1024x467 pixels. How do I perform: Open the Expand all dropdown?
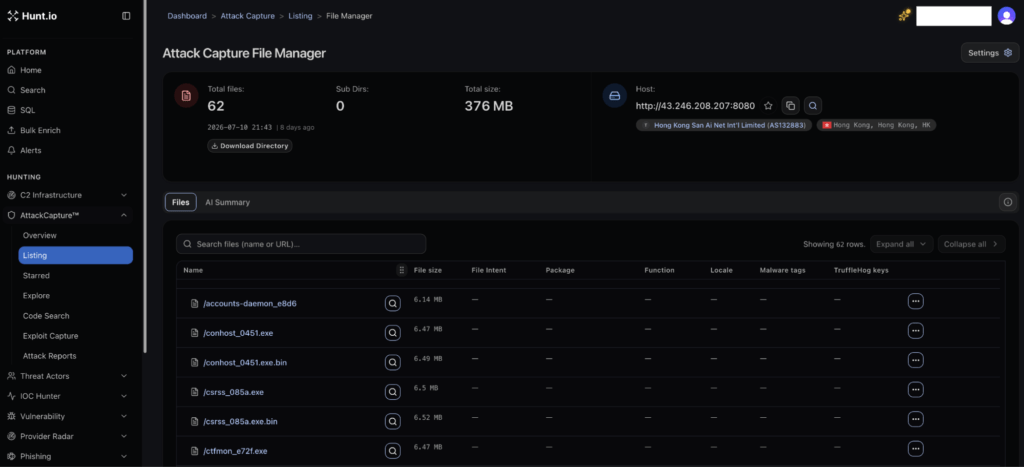coord(901,244)
